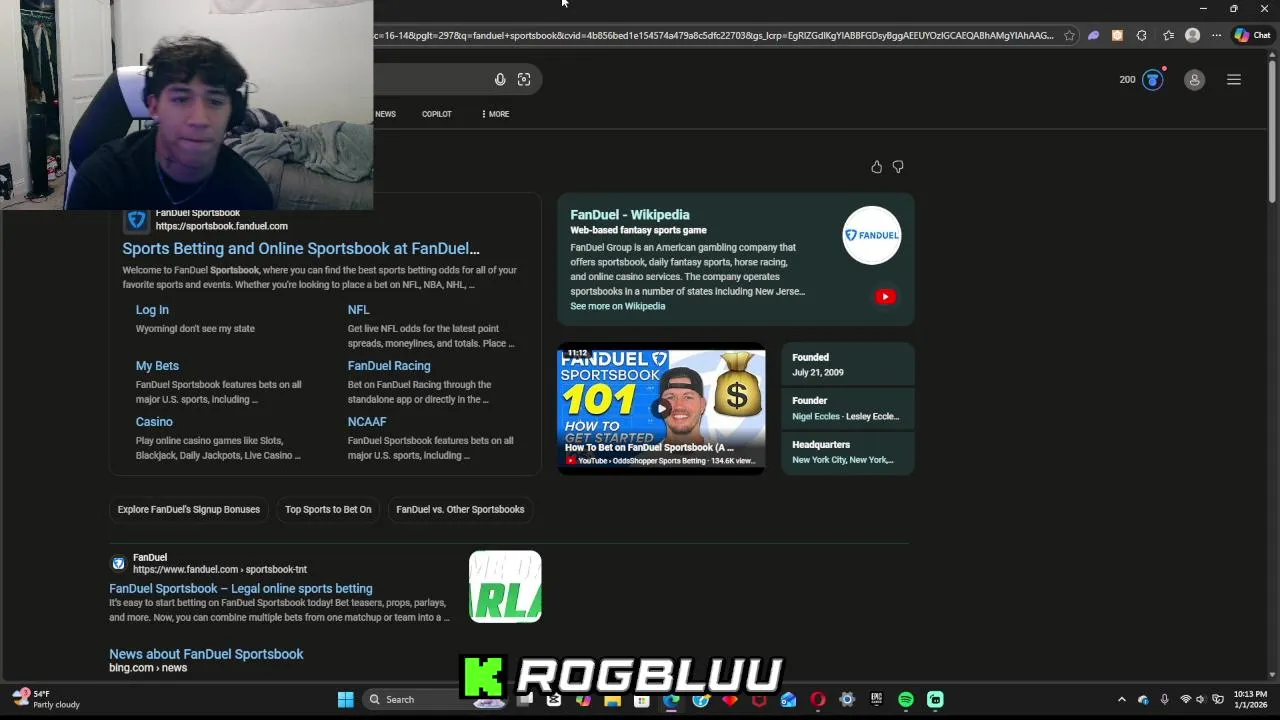Open network Wi-Fi settings in system tray

[x=1186, y=700]
